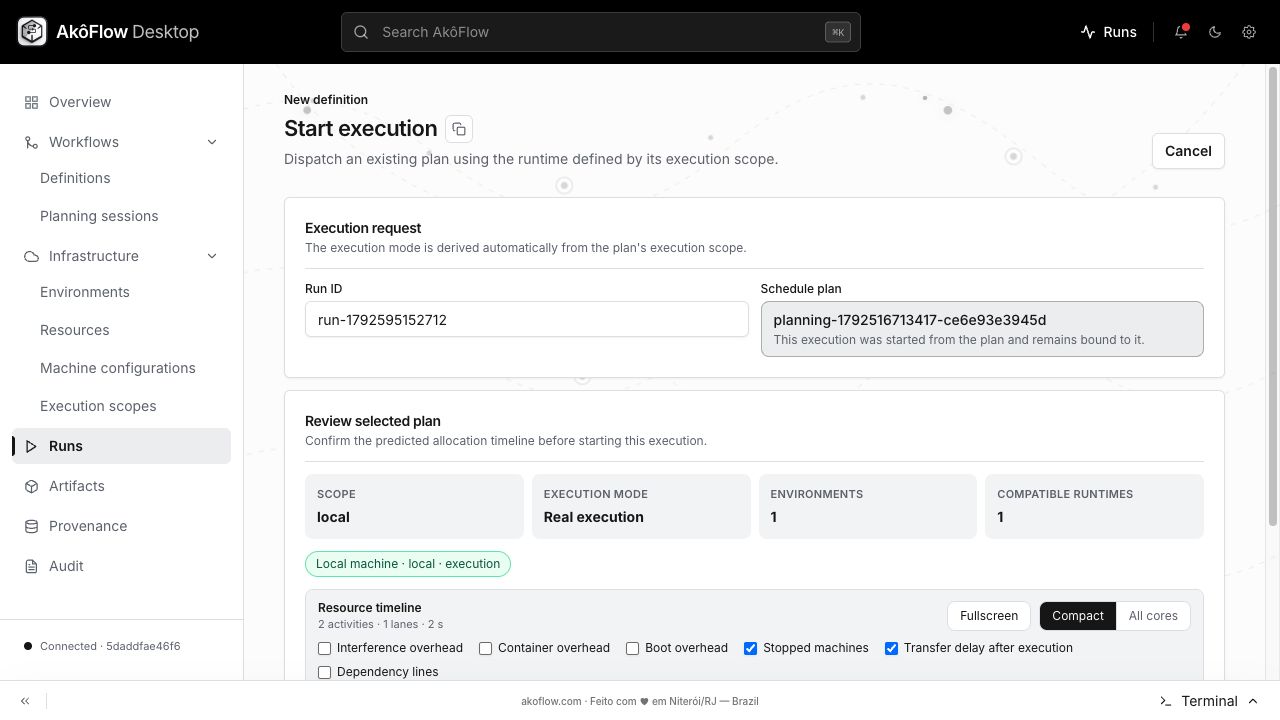Click the Infrastructure cloud icon
This screenshot has height=720, width=1280.
pos(31,256)
